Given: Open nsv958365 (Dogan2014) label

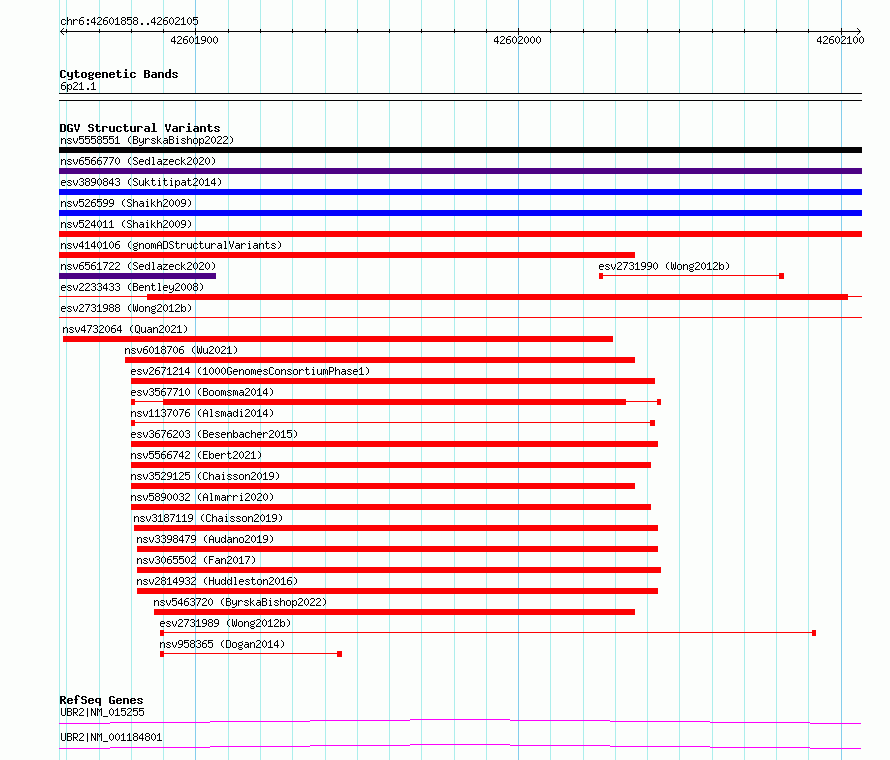Looking at the screenshot, I should (222, 644).
